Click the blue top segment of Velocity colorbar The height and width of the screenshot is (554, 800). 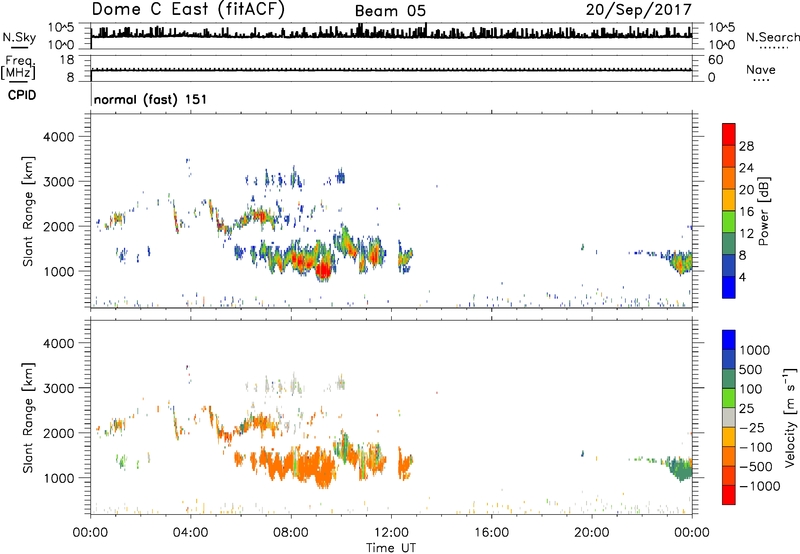pyautogui.click(x=729, y=340)
